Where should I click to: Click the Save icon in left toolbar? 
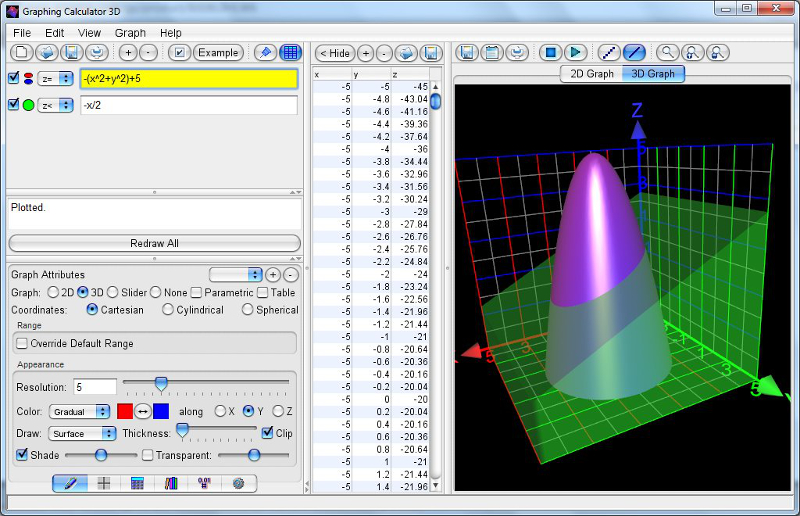click(x=71, y=53)
